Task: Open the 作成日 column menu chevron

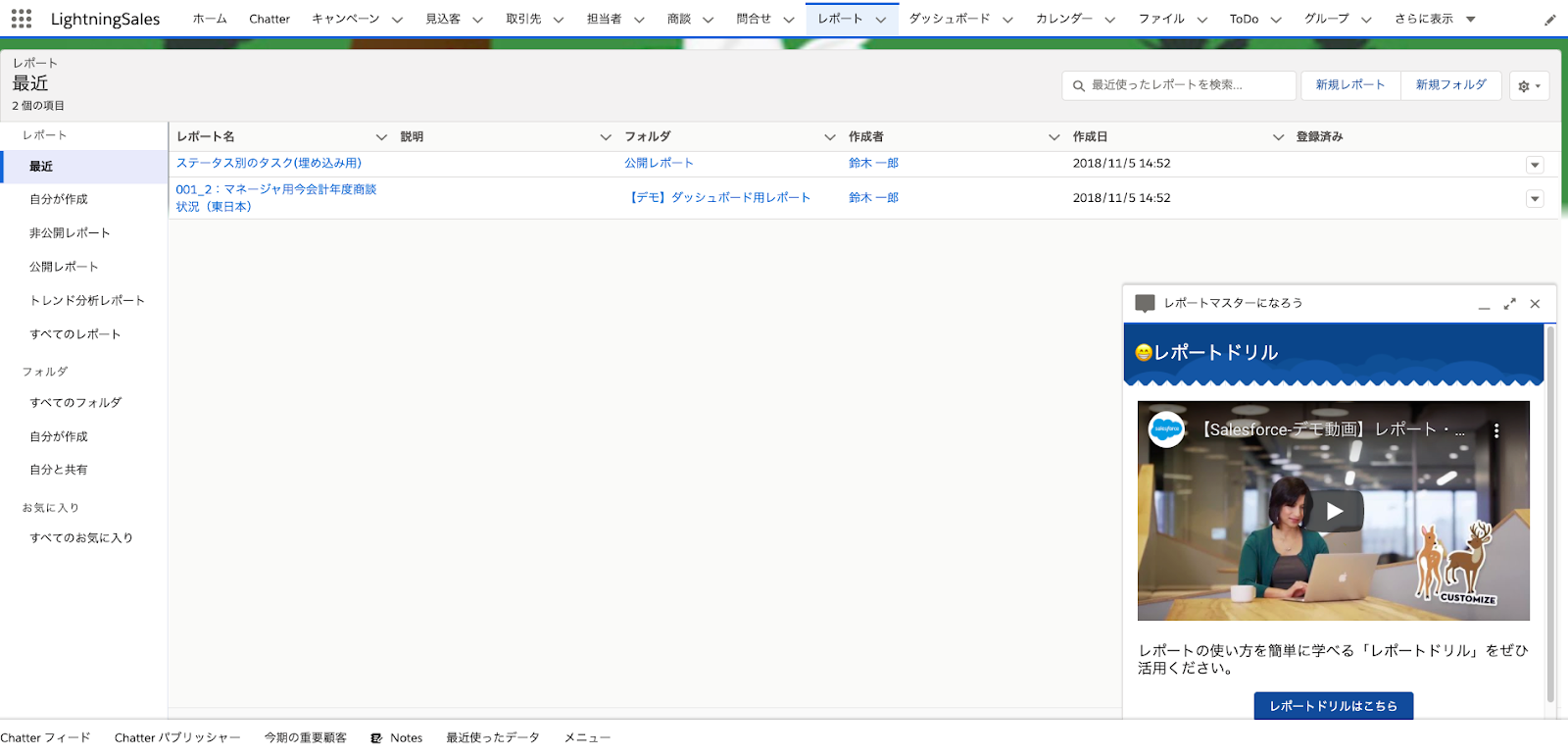Action: coord(1278,137)
